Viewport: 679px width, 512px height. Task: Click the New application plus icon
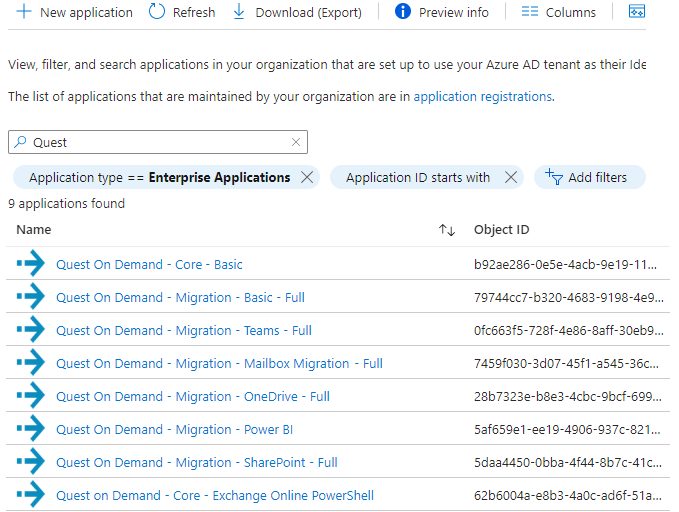point(24,12)
